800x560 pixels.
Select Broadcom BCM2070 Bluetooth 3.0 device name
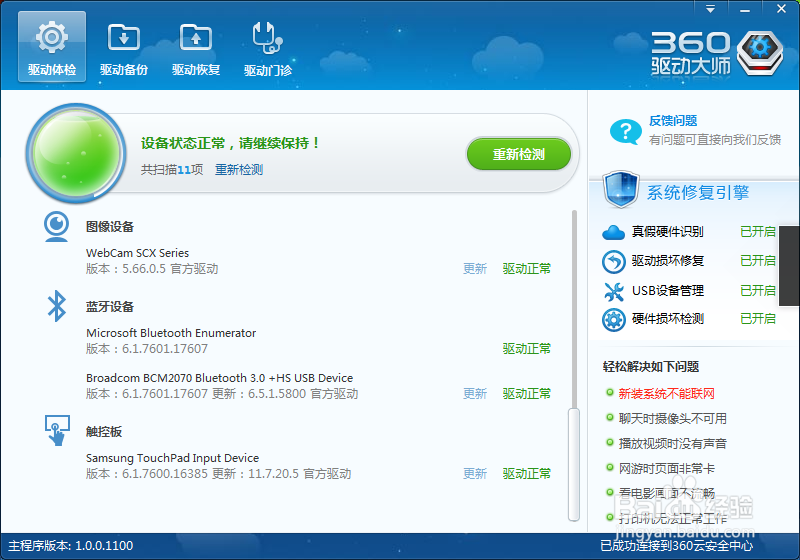coord(219,378)
